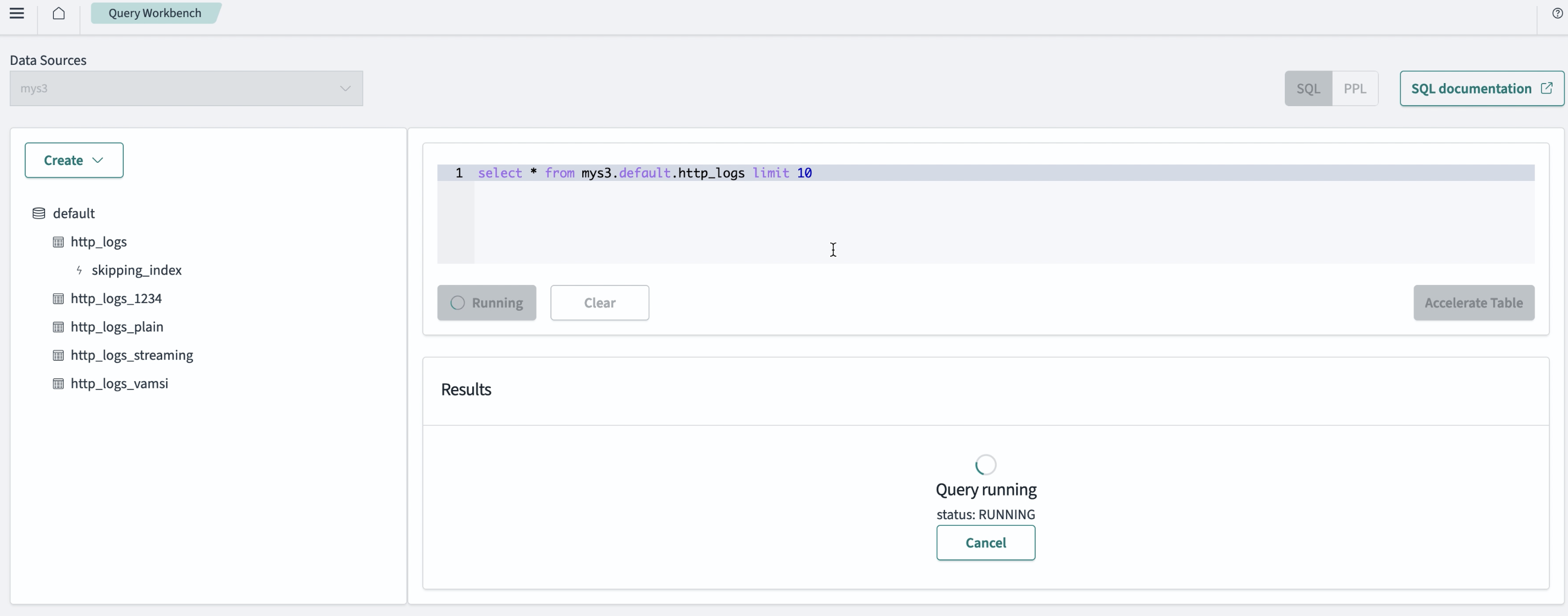Click the table icon next to http_logs
This screenshot has width=1568, height=616.
click(x=58, y=242)
